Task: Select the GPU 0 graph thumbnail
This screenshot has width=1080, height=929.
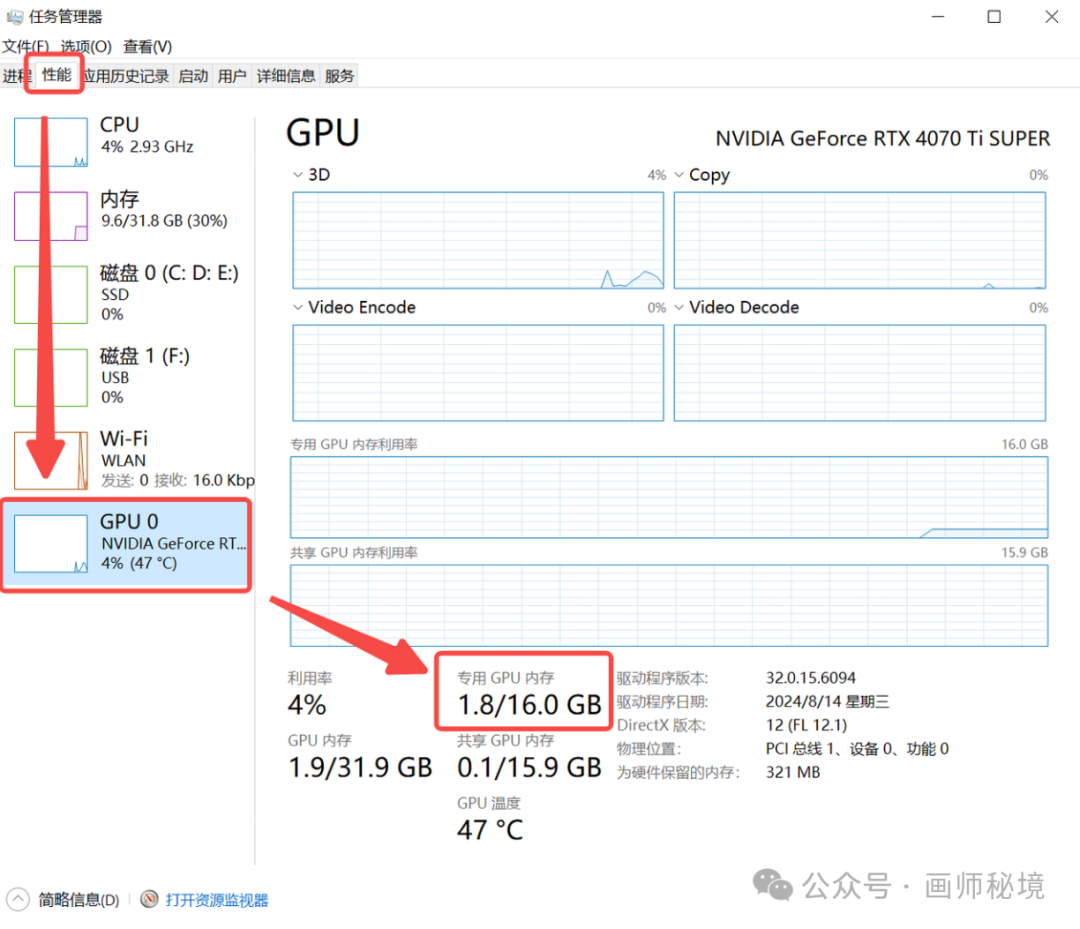Action: point(51,543)
